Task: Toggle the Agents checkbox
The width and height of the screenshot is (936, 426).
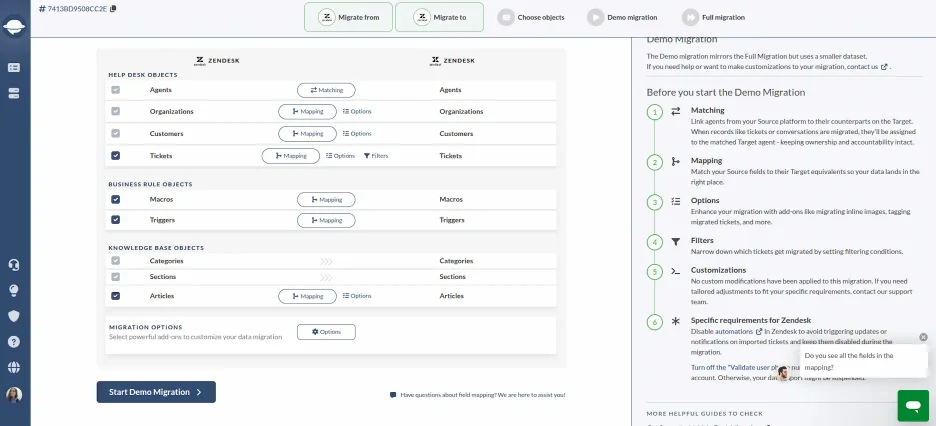Action: click(x=115, y=90)
